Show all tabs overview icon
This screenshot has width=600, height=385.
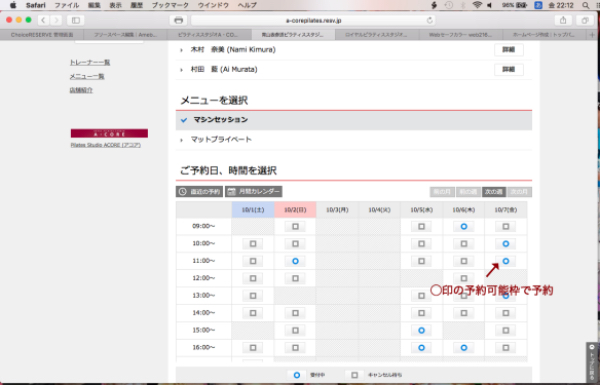[585, 20]
